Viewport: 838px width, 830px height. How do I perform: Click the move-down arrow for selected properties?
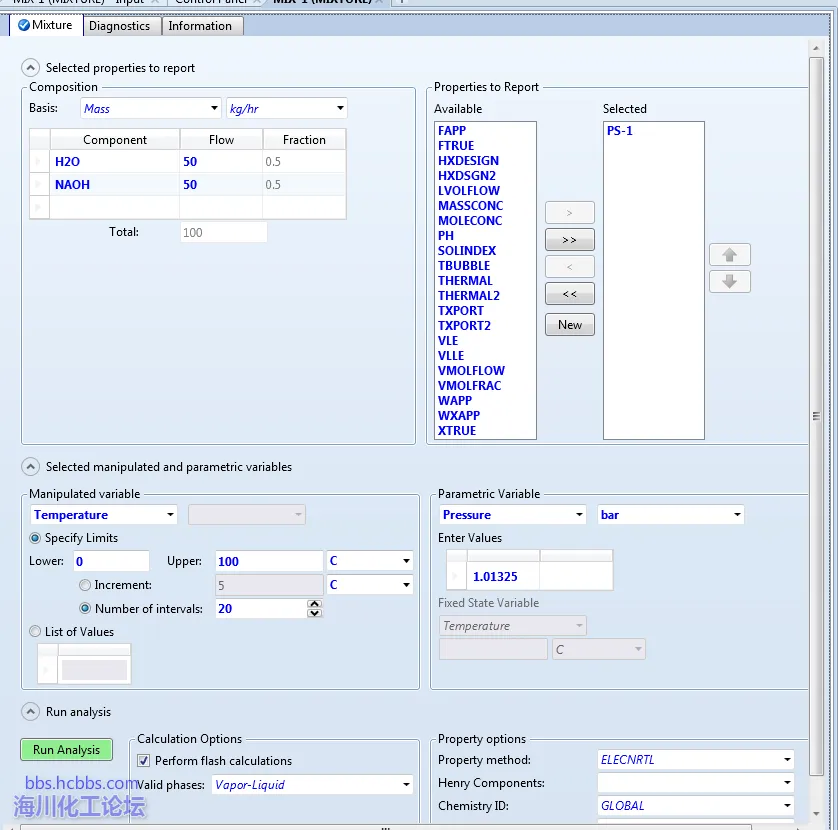pyautogui.click(x=729, y=282)
